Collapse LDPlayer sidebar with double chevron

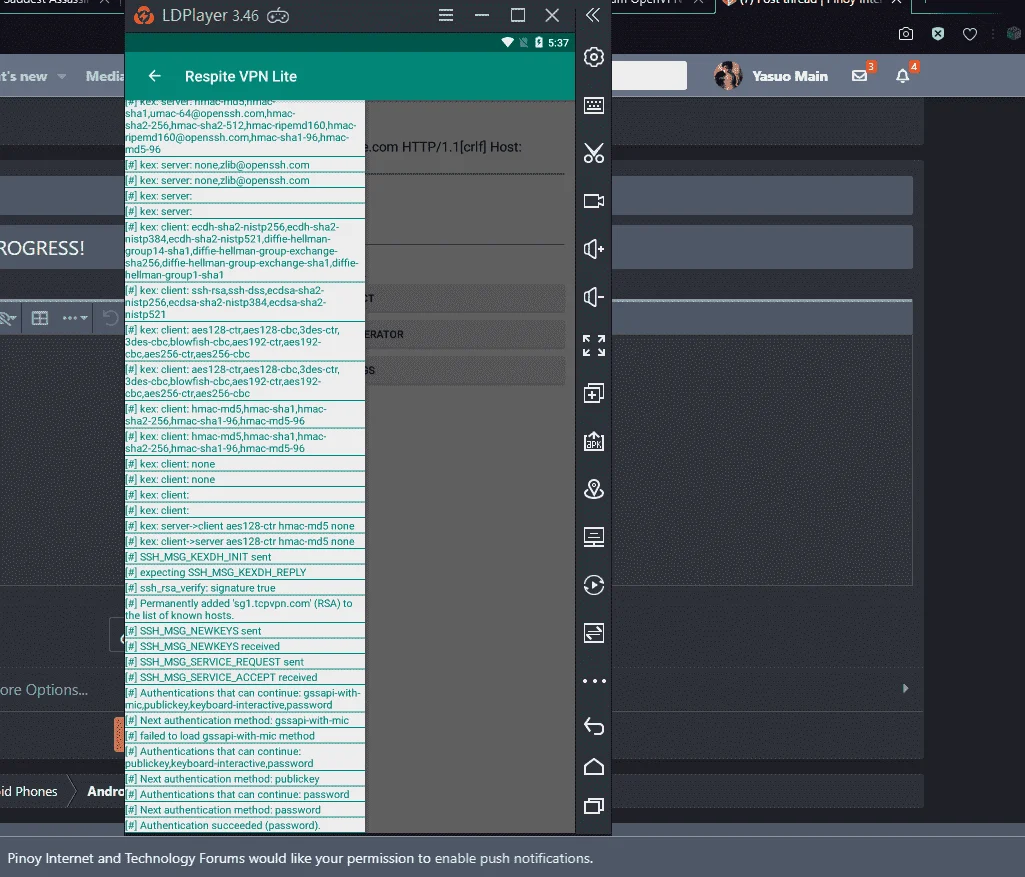tap(592, 15)
